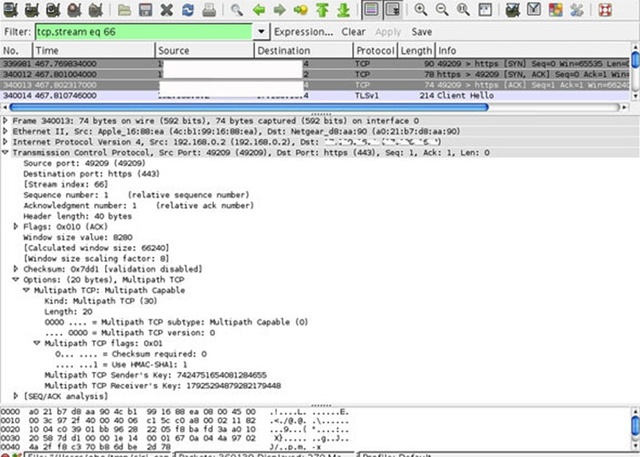Select packet 339981 SYN row

pos(315,64)
